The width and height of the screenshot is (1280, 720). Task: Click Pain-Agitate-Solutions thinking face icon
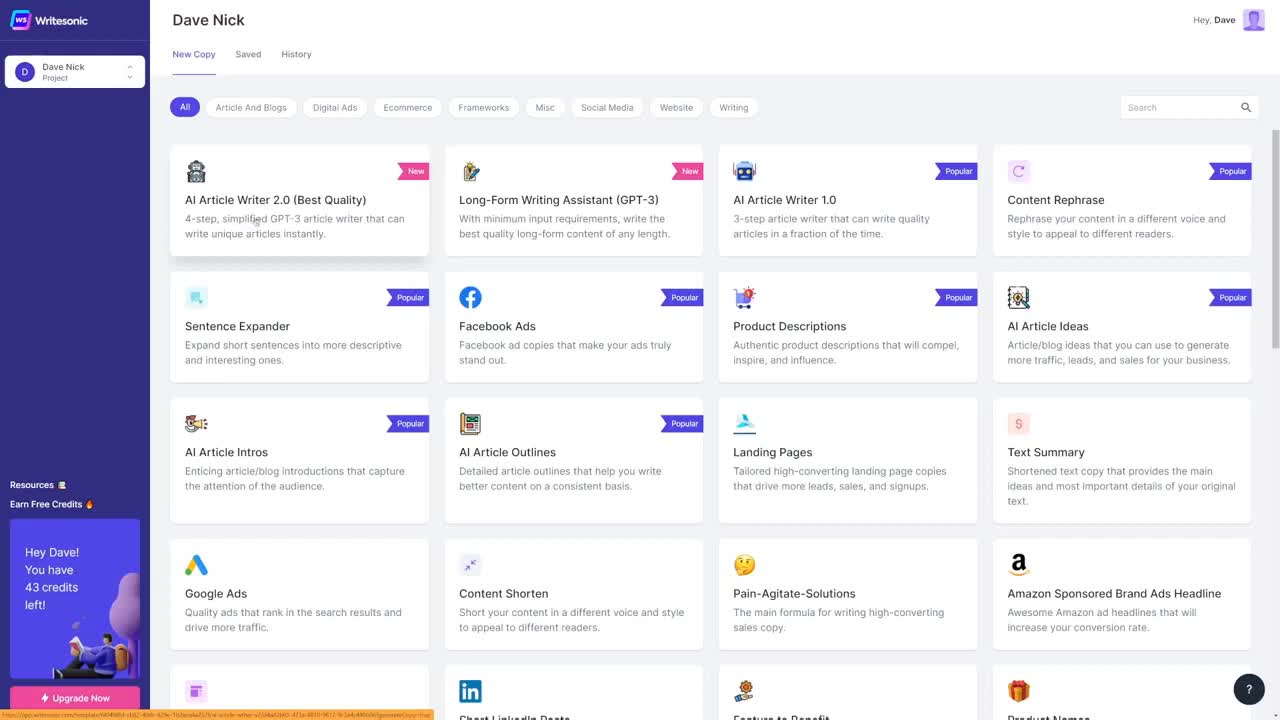click(x=744, y=565)
